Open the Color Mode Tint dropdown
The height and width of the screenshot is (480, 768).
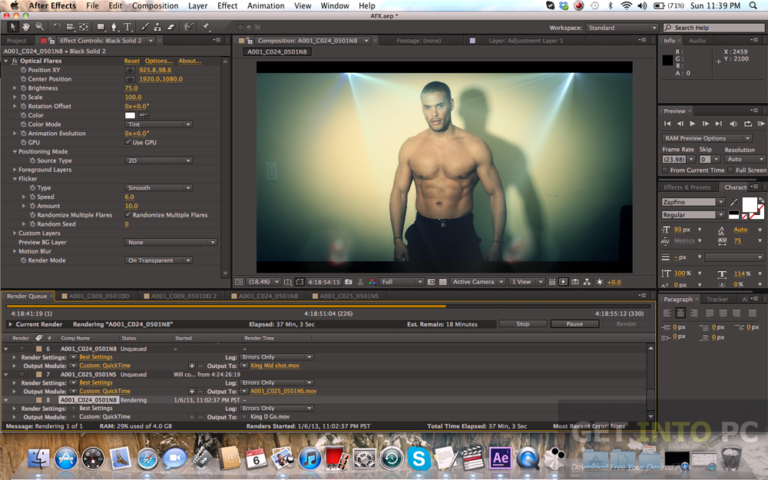158,124
